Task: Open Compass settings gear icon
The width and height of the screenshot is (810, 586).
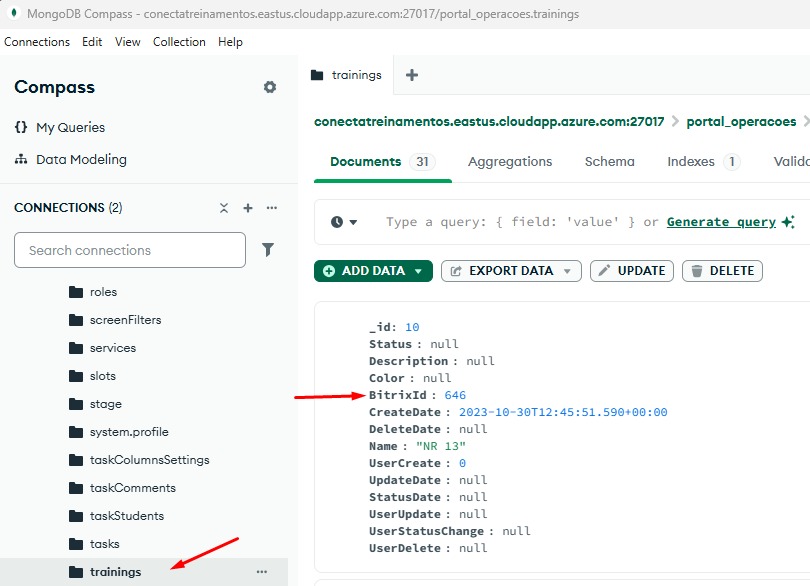Action: (270, 87)
